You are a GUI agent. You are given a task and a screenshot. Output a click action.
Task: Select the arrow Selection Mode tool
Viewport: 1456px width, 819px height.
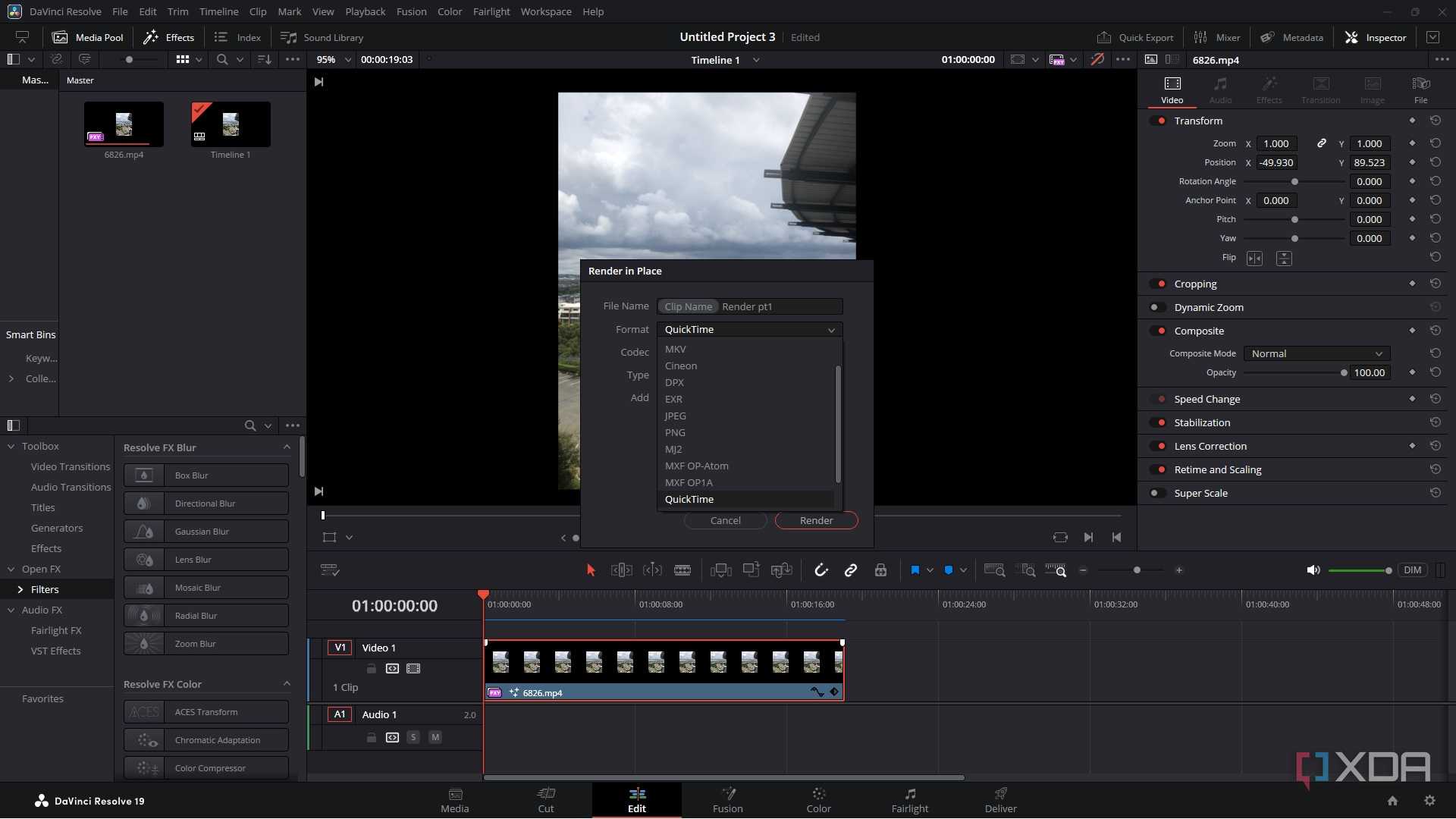591,570
